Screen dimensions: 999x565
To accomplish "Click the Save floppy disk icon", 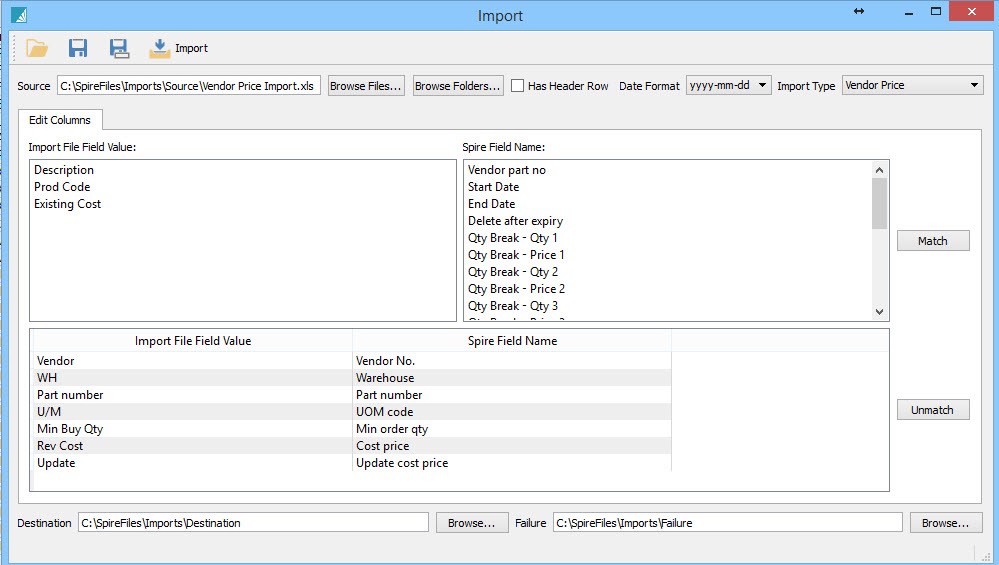I will 78,48.
